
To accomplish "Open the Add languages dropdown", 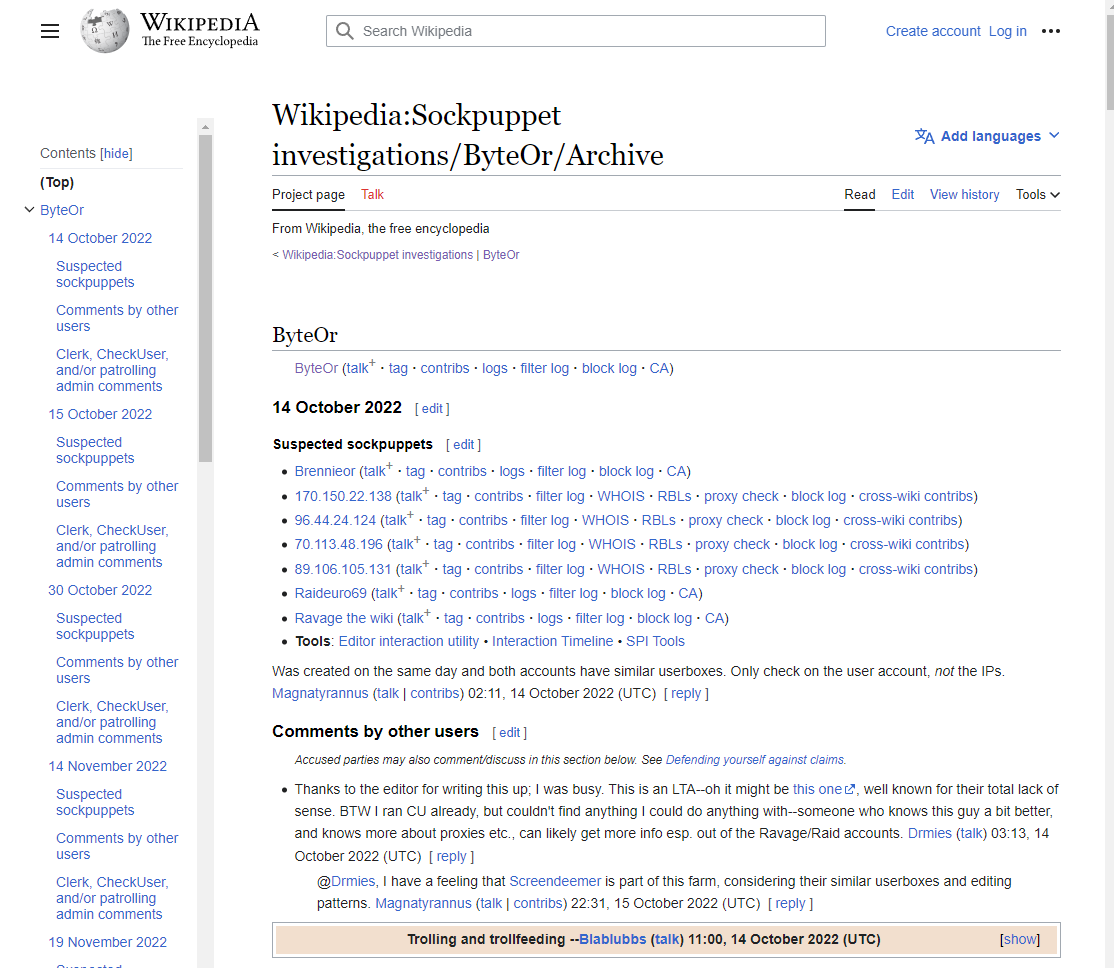I will coord(988,136).
